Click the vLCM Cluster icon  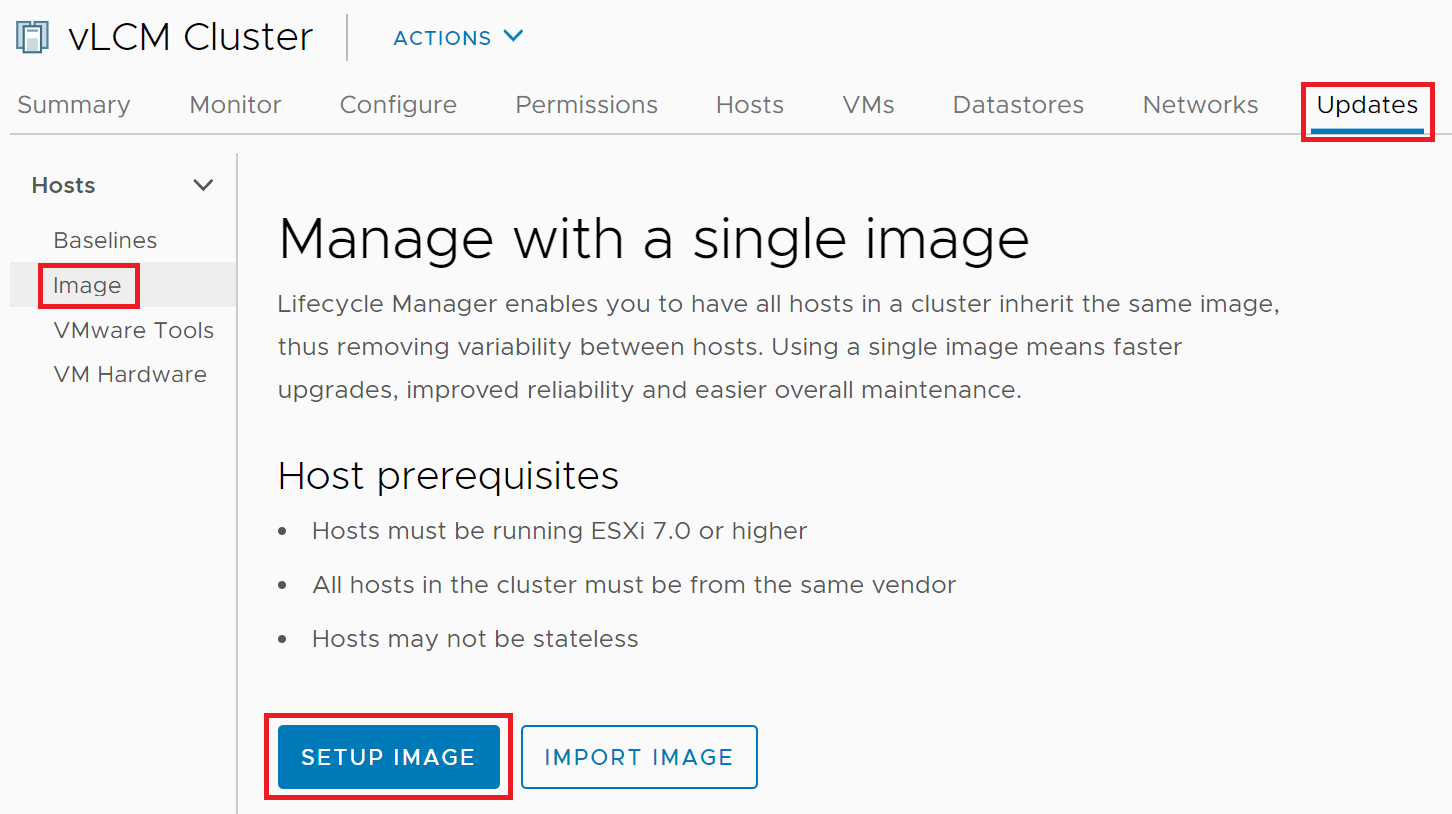pyautogui.click(x=33, y=38)
